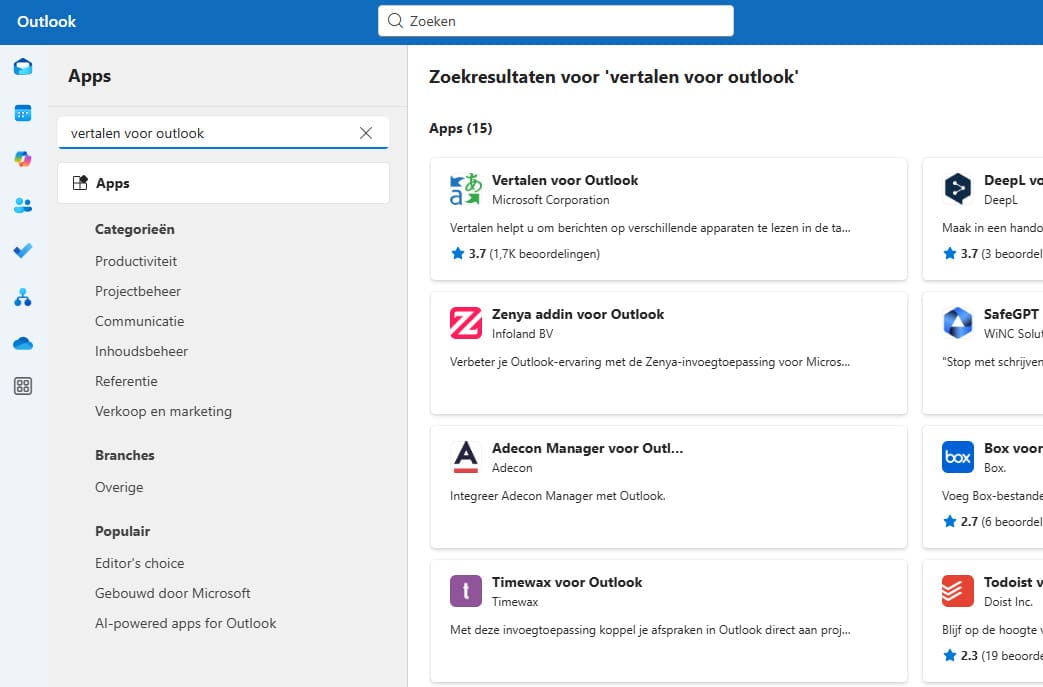This screenshot has width=1043, height=687.
Task: Open Timewax voor Outlook title
Action: (567, 582)
